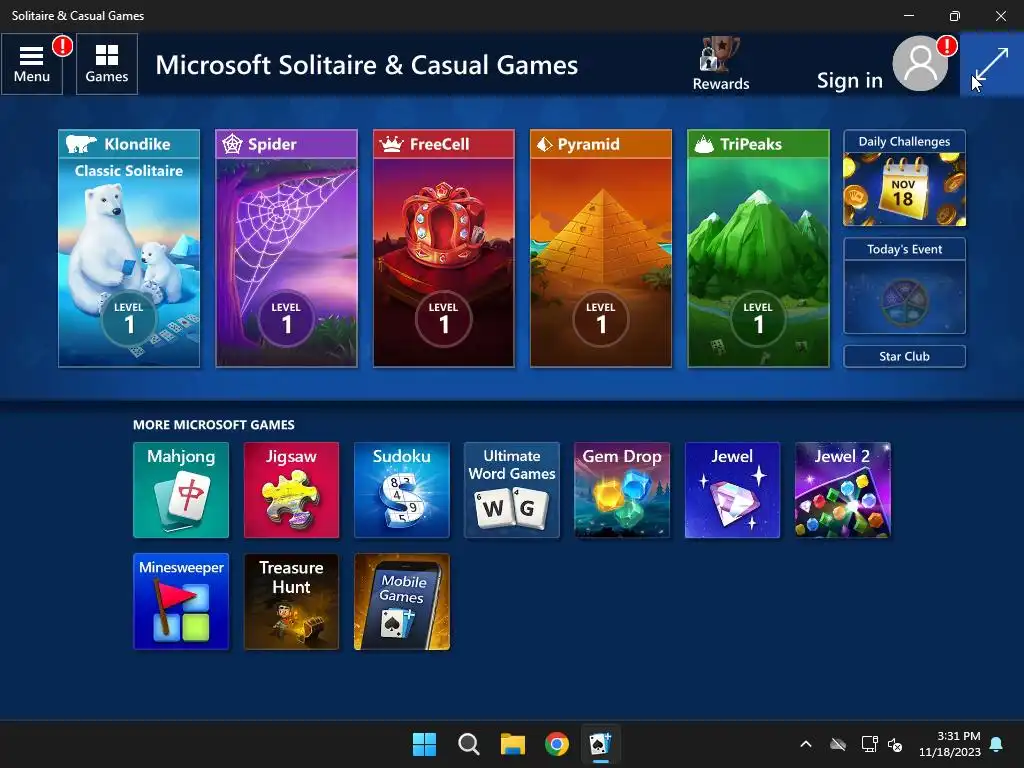Expand the hidden system tray icons chevron
This screenshot has height=768, width=1024.
pyautogui.click(x=806, y=744)
